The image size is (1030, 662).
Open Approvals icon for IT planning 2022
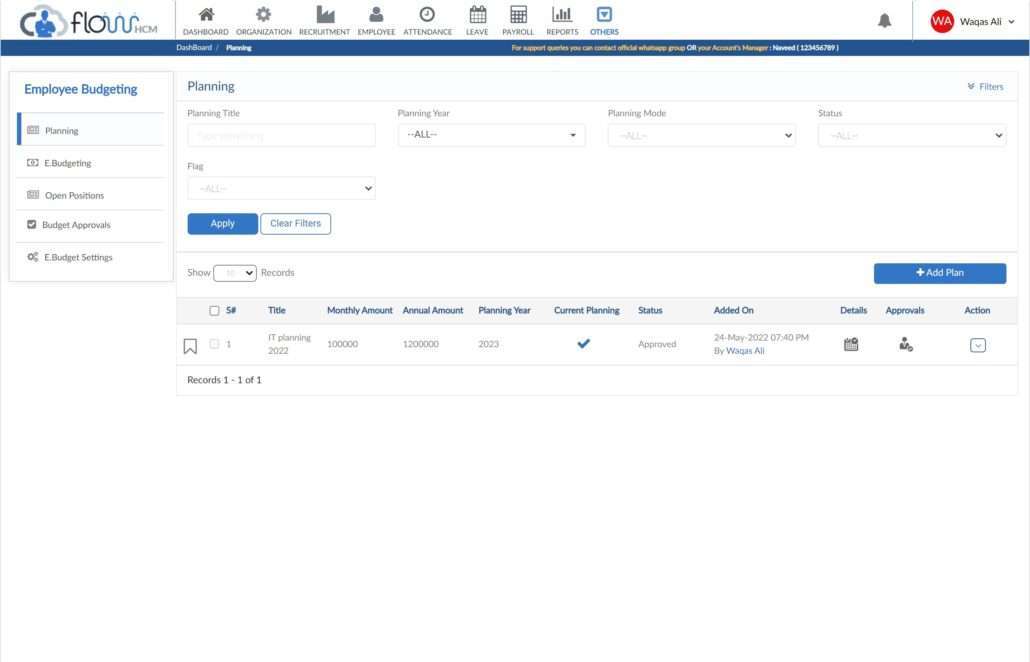pos(905,343)
